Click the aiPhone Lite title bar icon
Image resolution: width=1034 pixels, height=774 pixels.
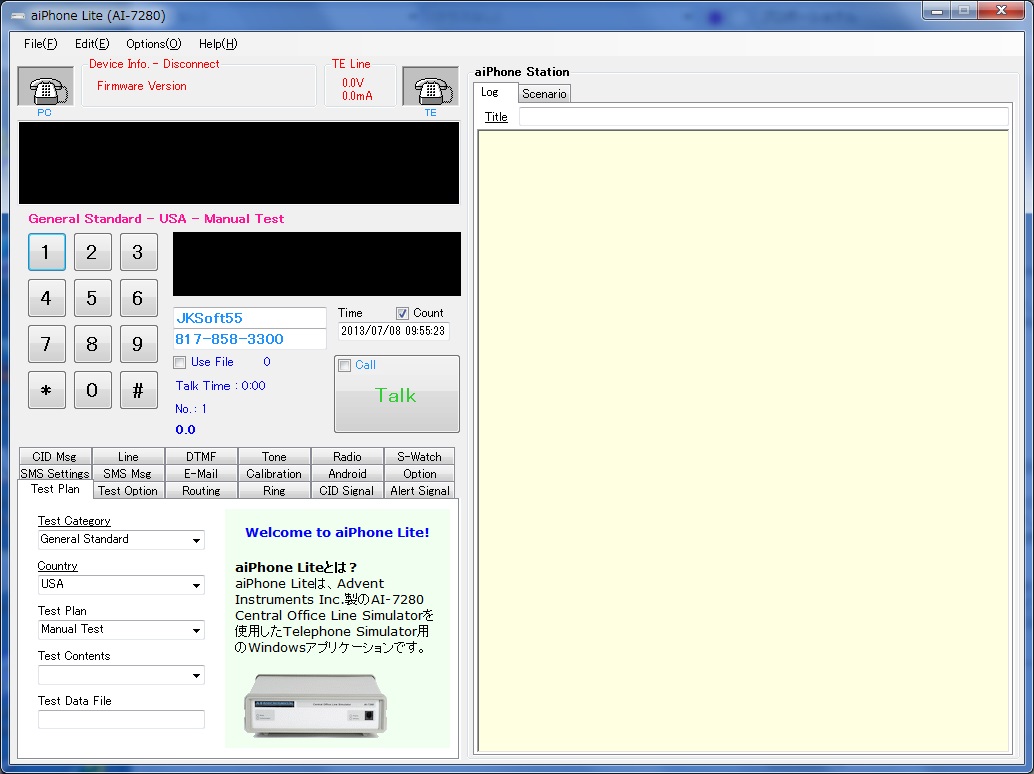point(18,16)
